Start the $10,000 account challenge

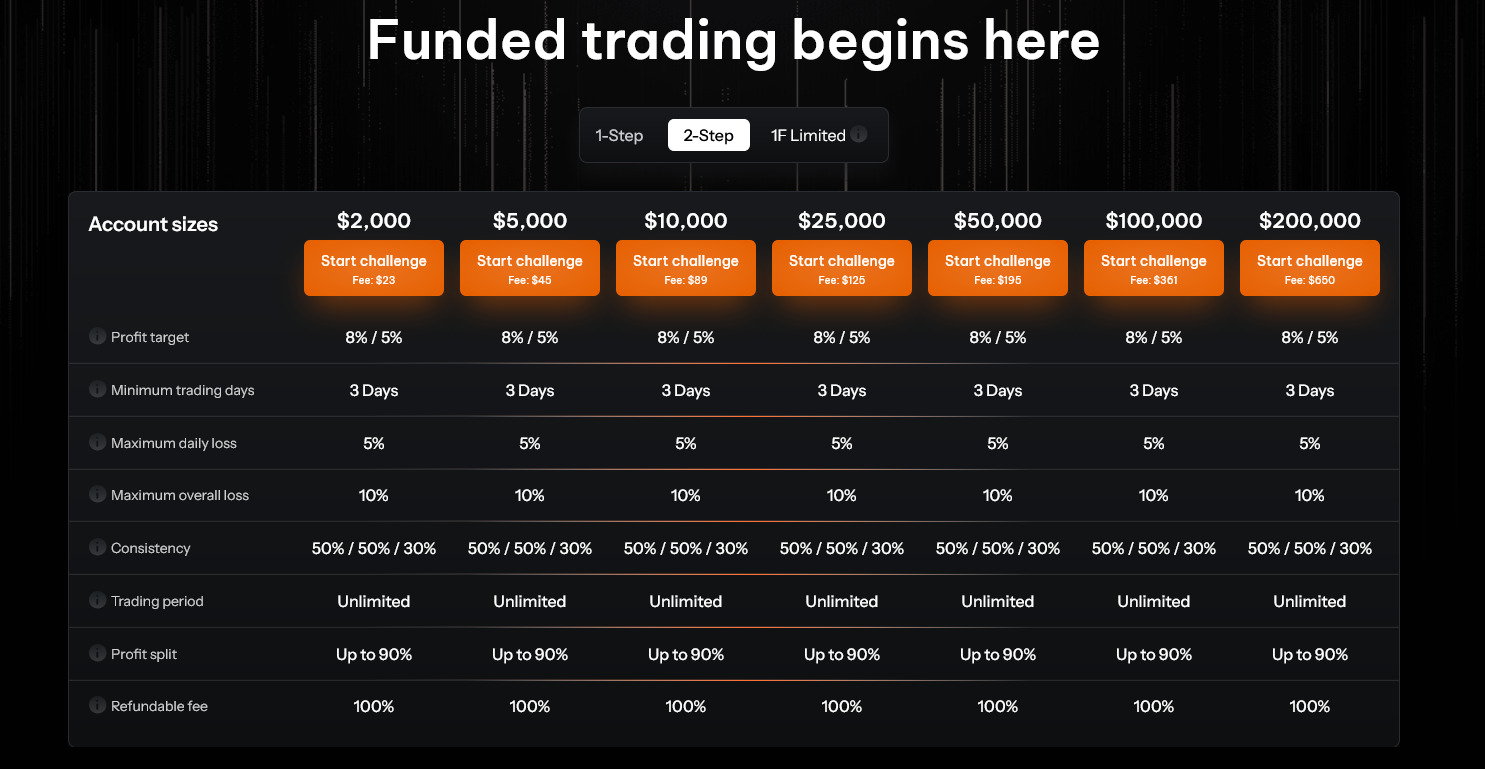[x=686, y=268]
